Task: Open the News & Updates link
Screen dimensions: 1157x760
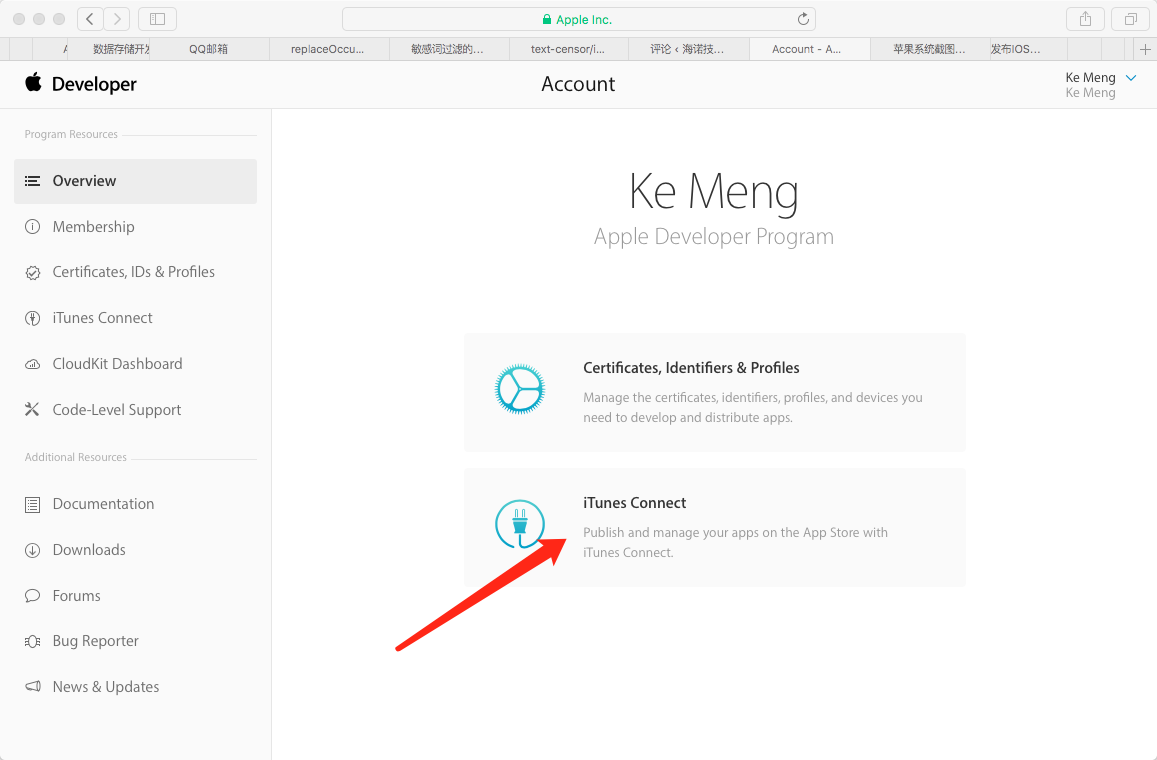Action: click(x=106, y=687)
